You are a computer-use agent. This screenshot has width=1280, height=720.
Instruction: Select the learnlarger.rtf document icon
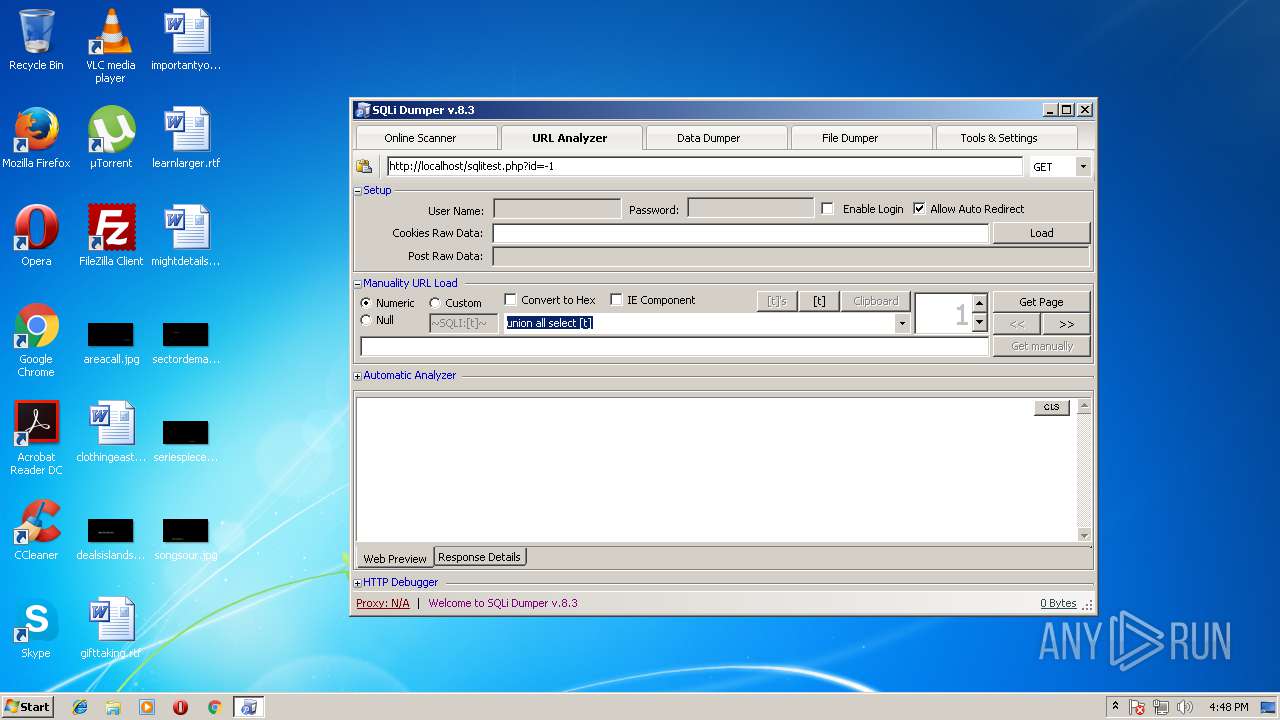tap(186, 138)
